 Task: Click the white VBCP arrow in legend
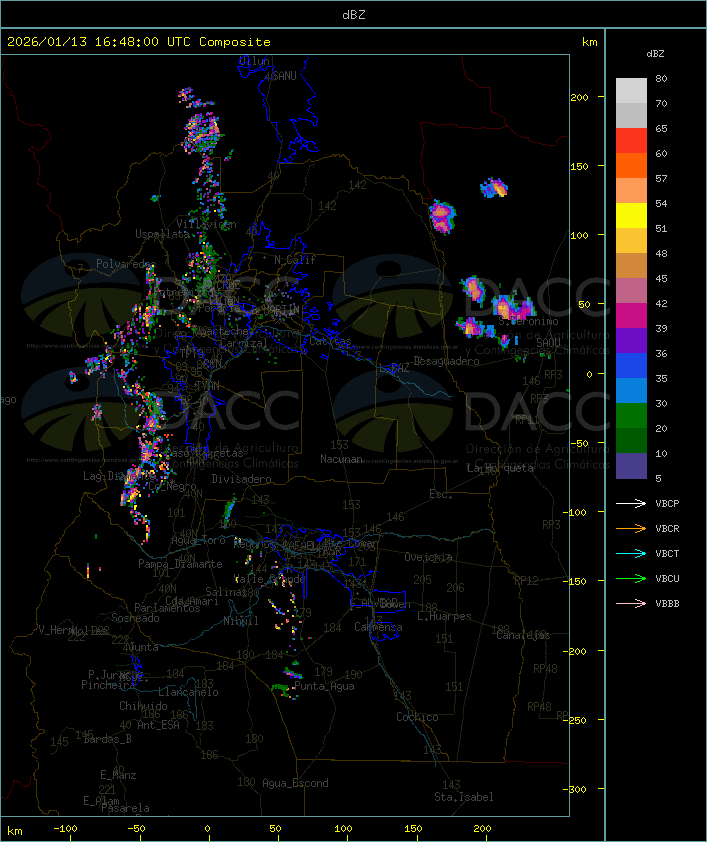(632, 504)
